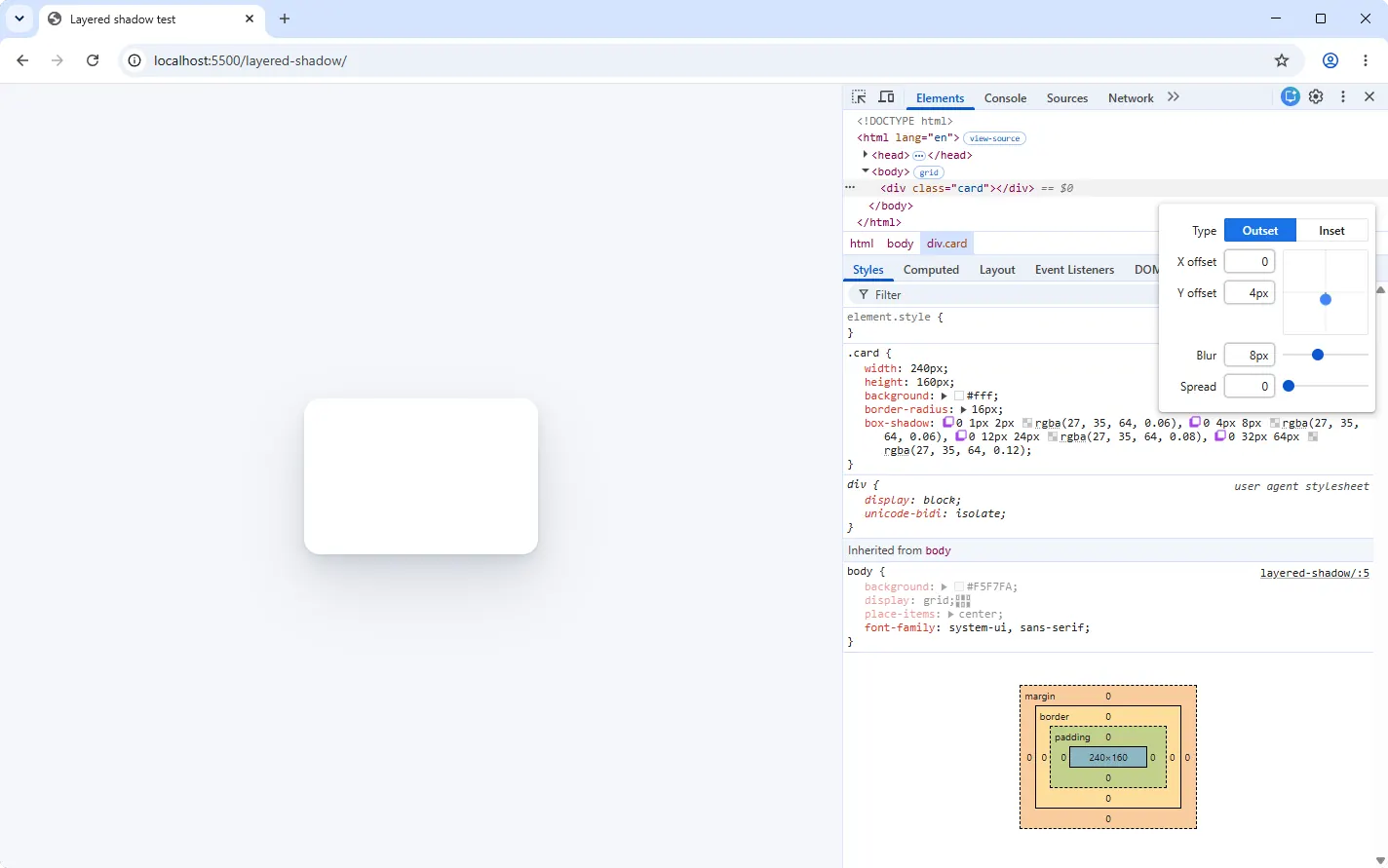Viewport: 1388px width, 868px height.
Task: Open the DevTools settings gear
Action: [x=1316, y=96]
